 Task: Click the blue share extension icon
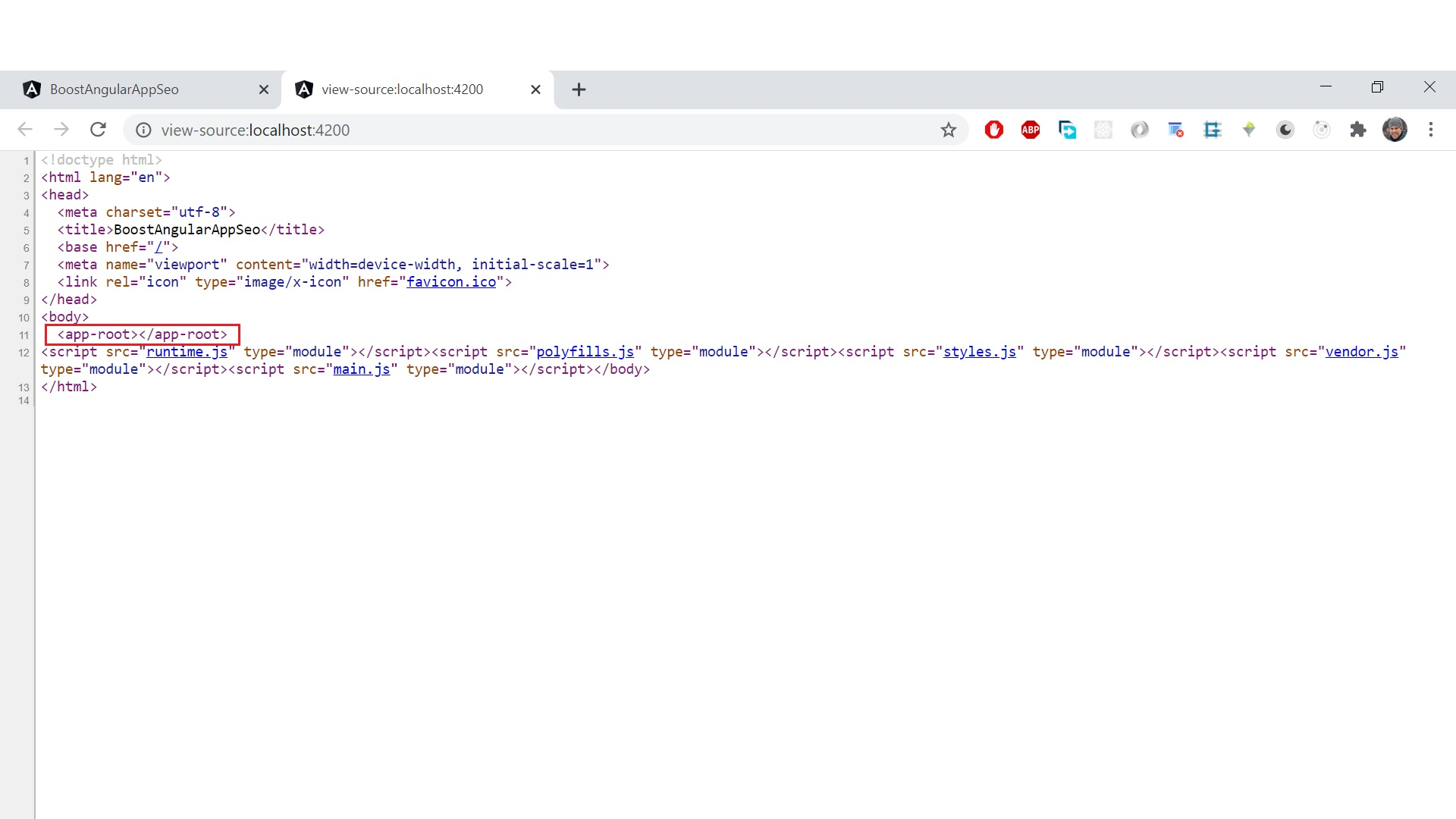(x=1068, y=130)
